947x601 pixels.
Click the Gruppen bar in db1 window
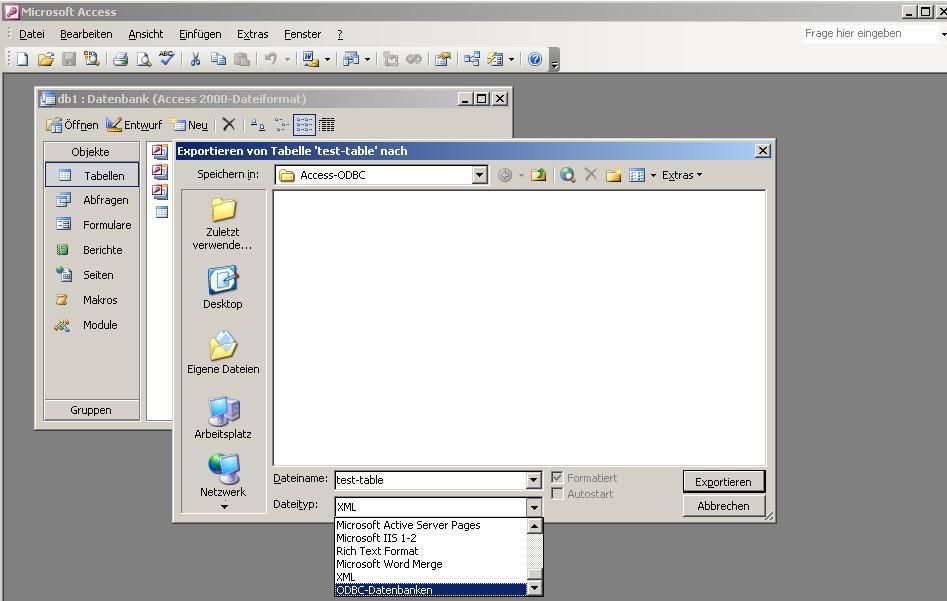click(x=91, y=410)
